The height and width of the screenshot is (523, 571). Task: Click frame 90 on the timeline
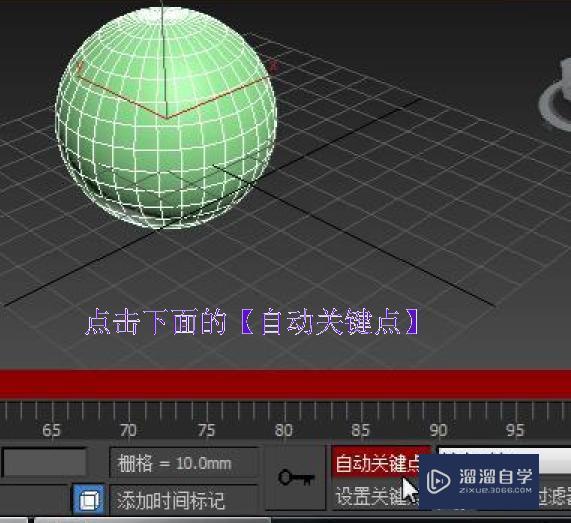tap(438, 430)
